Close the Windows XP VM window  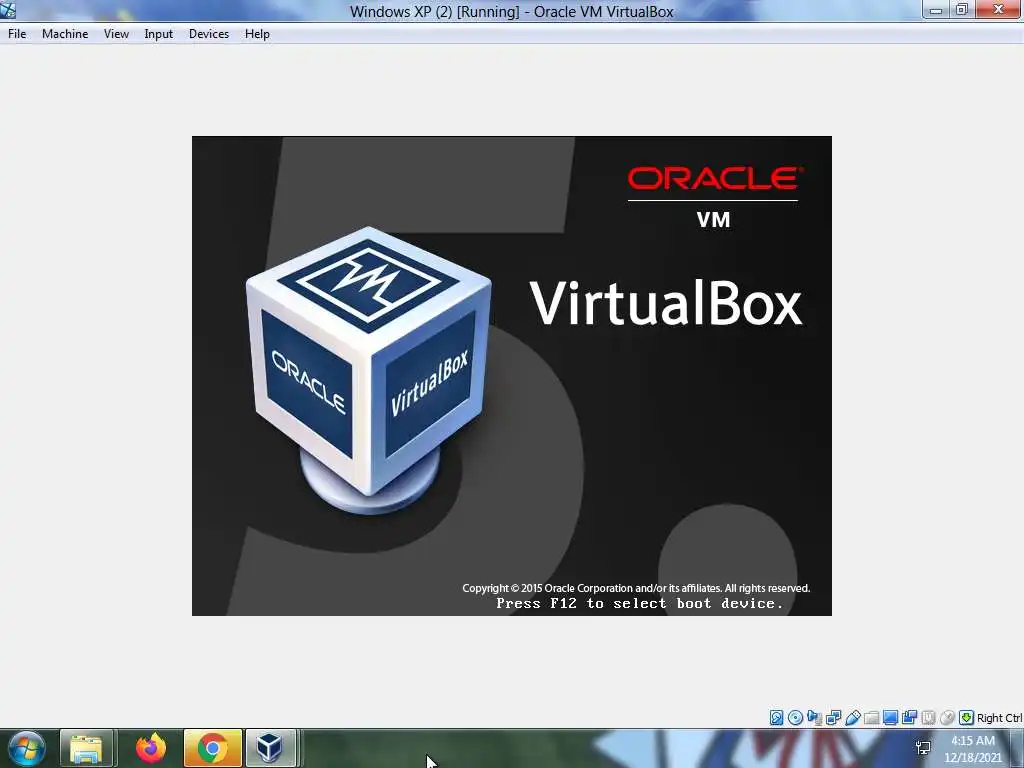coord(999,10)
